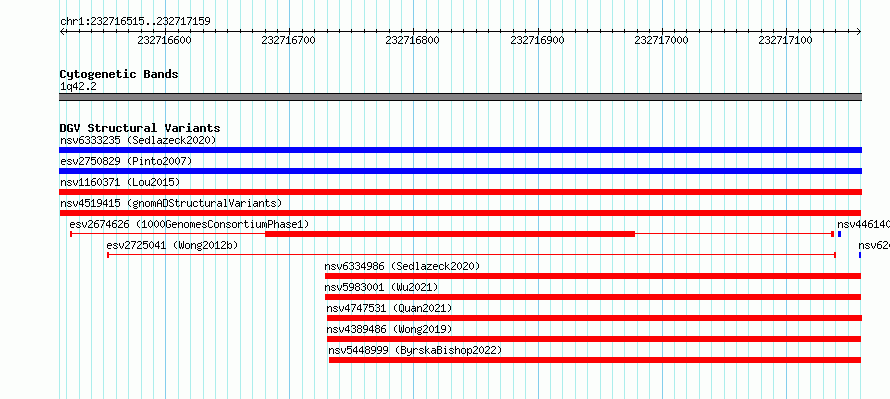Open nsv1160371 (Lou2015) label
The width and height of the screenshot is (890, 399).
[120, 183]
